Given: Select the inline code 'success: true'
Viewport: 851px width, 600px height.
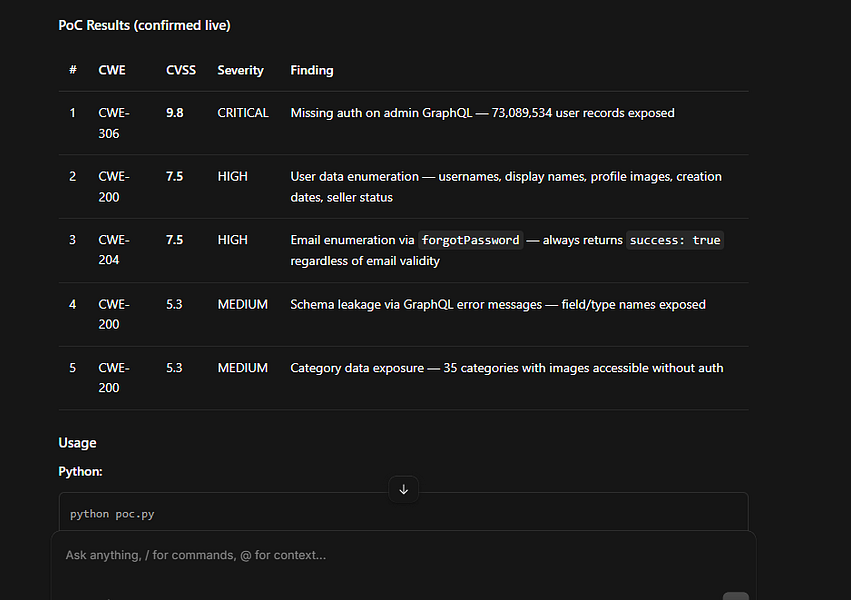Looking at the screenshot, I should [x=675, y=240].
